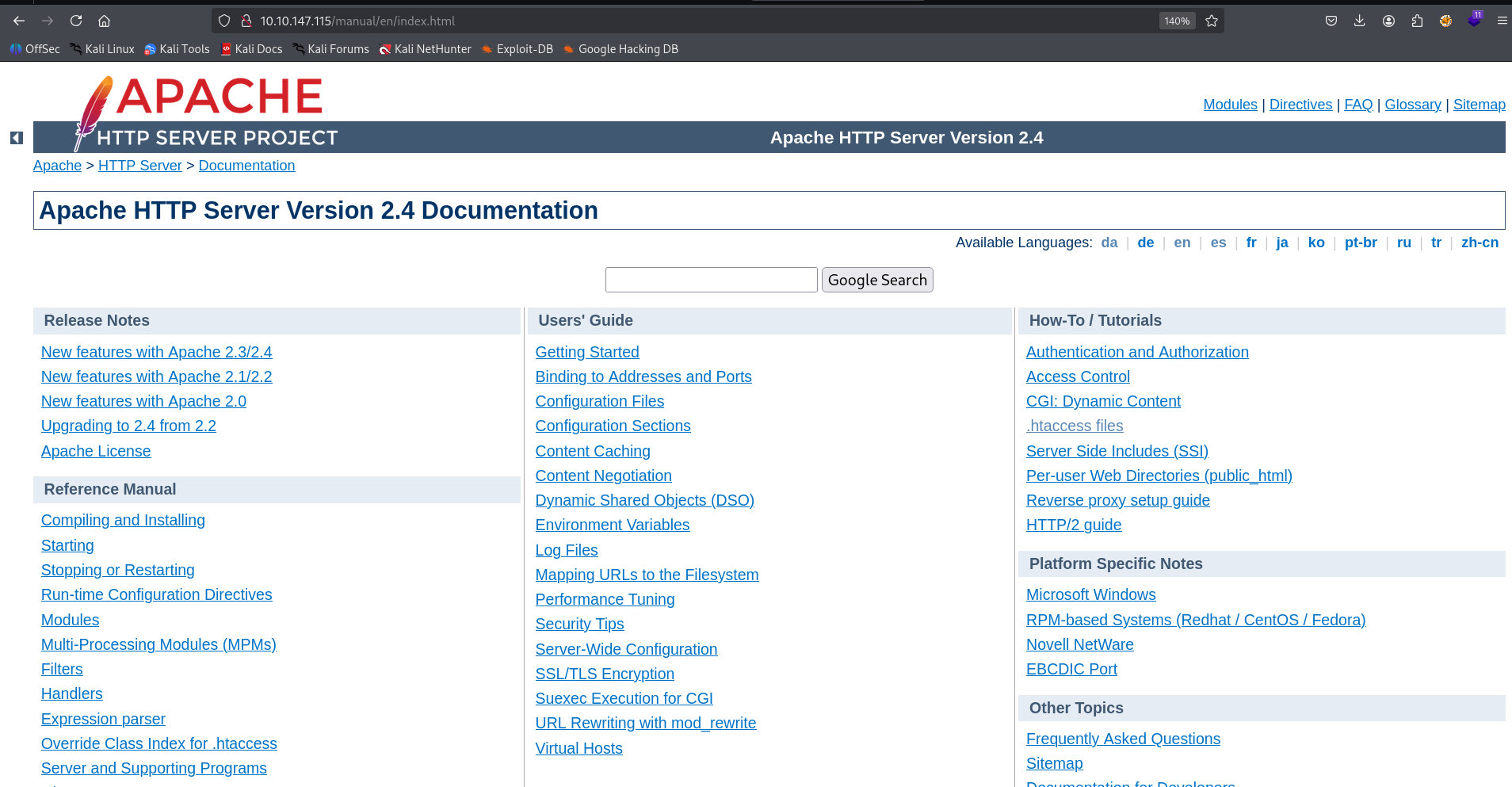Image resolution: width=1512 pixels, height=787 pixels.
Task: Reset zoom by clicking the 140% indicator
Action: [1176, 21]
